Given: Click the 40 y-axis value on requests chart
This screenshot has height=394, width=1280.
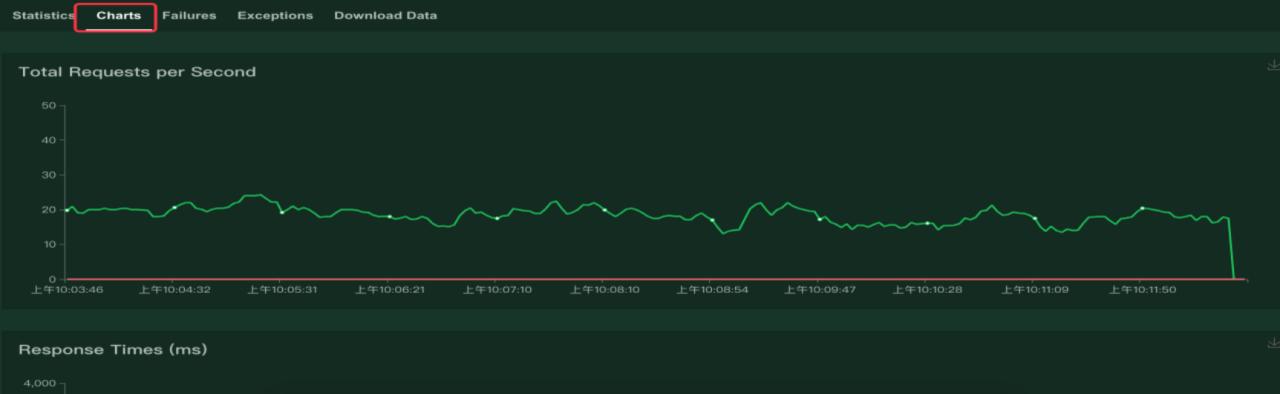Looking at the screenshot, I should [49, 140].
